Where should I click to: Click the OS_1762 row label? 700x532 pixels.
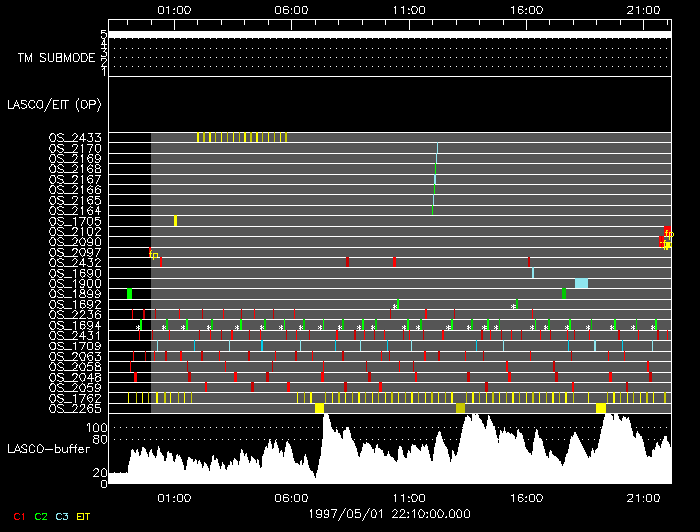pos(75,398)
